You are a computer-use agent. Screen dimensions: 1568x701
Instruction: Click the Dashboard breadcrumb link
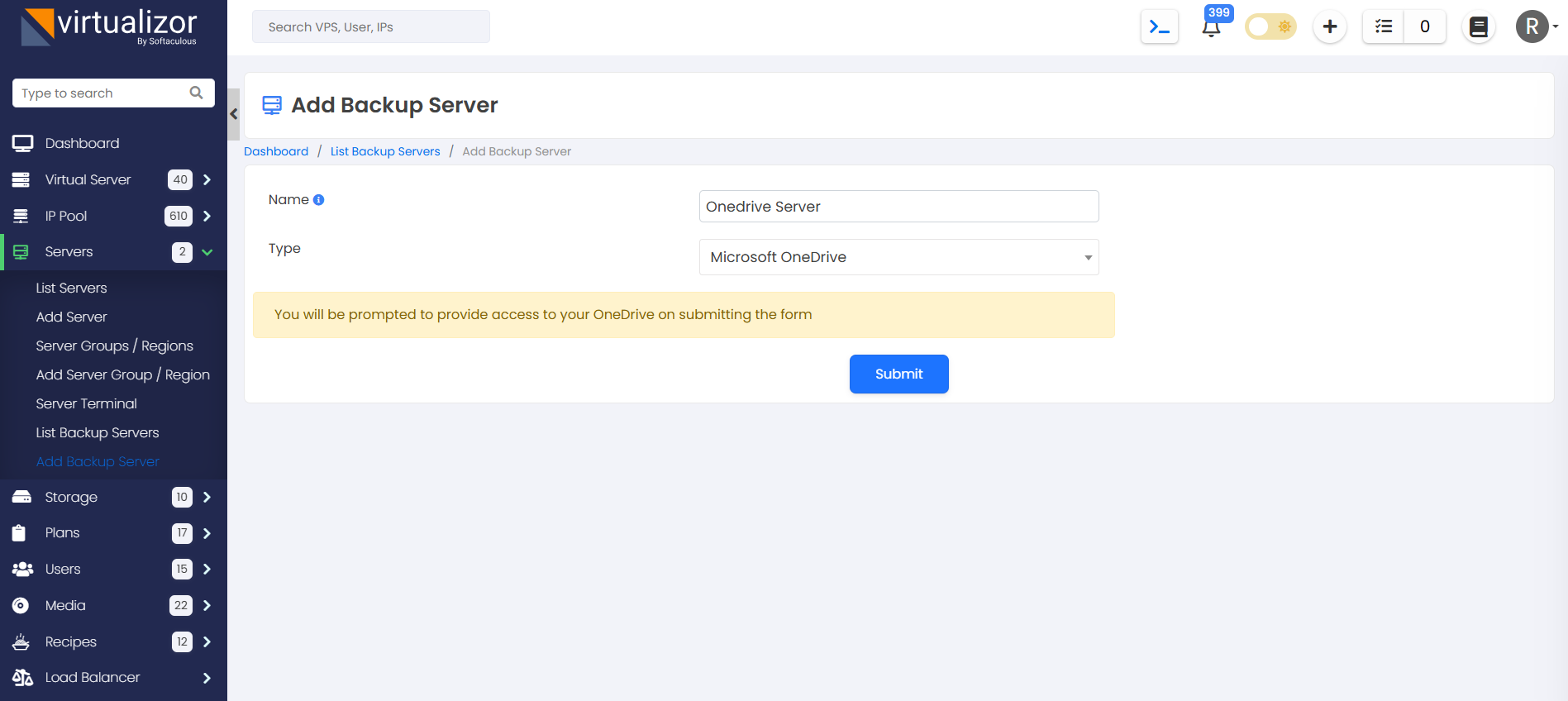pos(276,151)
